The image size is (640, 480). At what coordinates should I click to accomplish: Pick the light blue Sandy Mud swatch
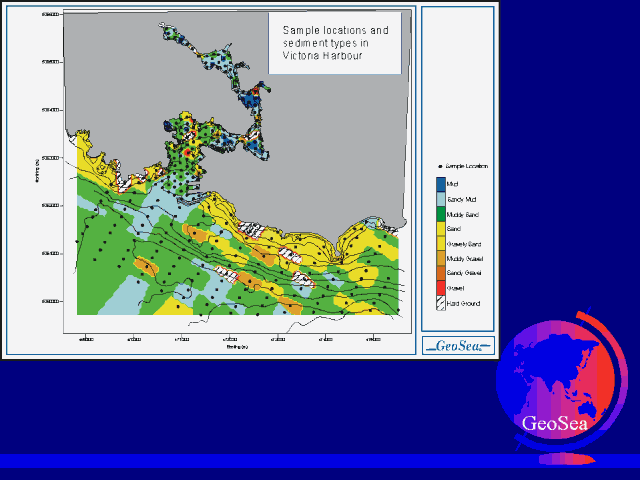click(x=439, y=200)
